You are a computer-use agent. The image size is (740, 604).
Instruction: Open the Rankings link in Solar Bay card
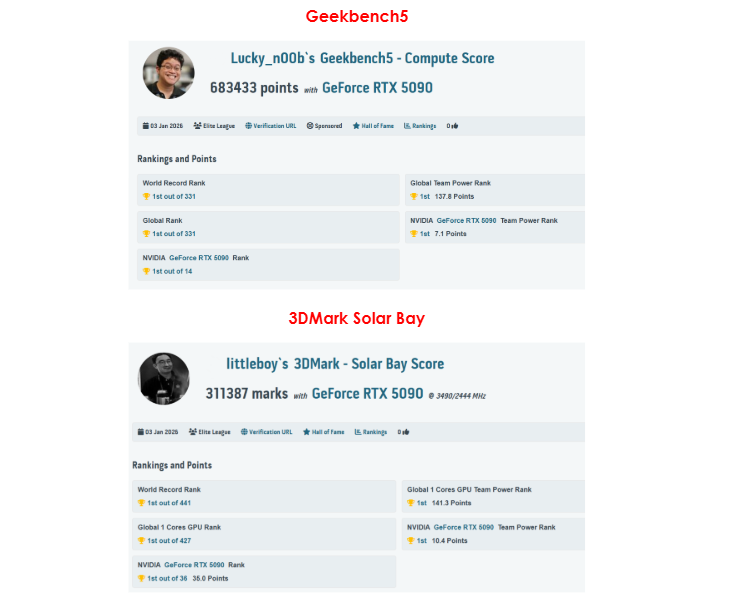(374, 432)
